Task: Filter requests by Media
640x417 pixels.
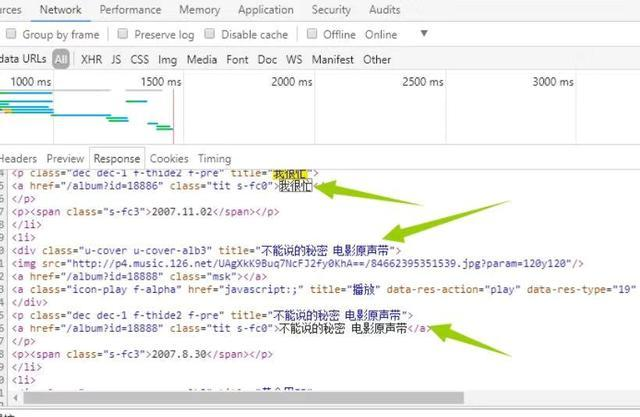Action: tap(202, 60)
